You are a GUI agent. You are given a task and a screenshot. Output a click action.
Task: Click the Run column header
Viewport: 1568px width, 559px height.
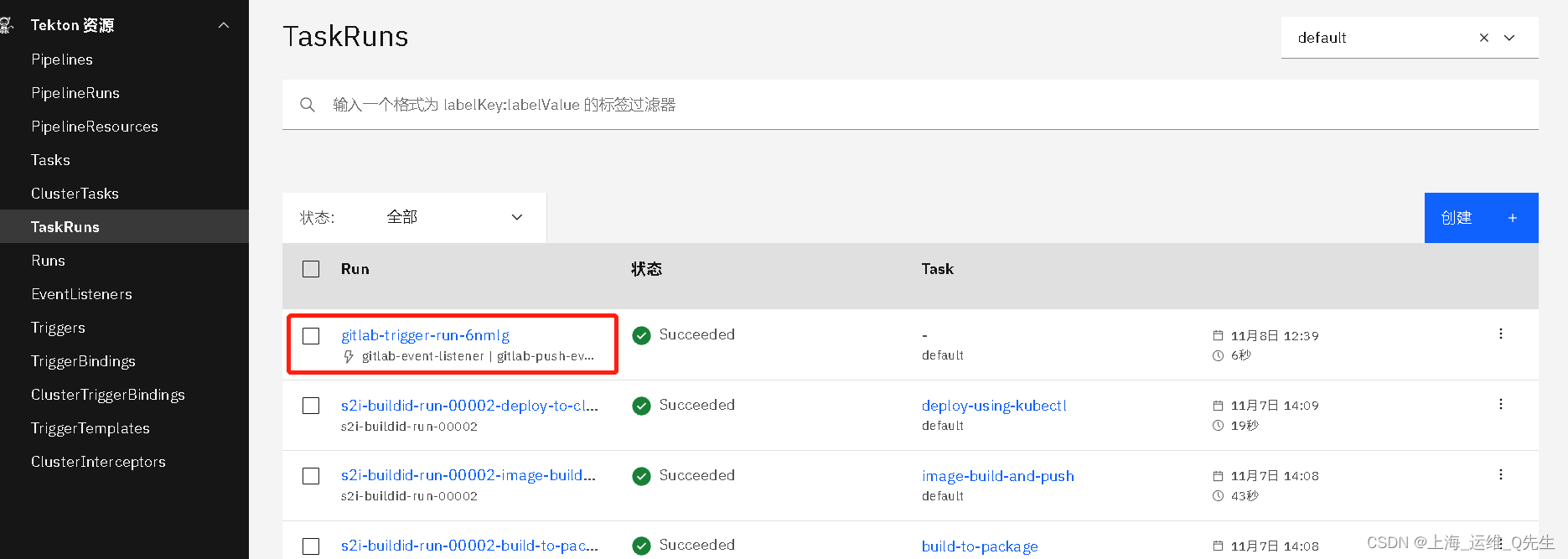tap(354, 269)
